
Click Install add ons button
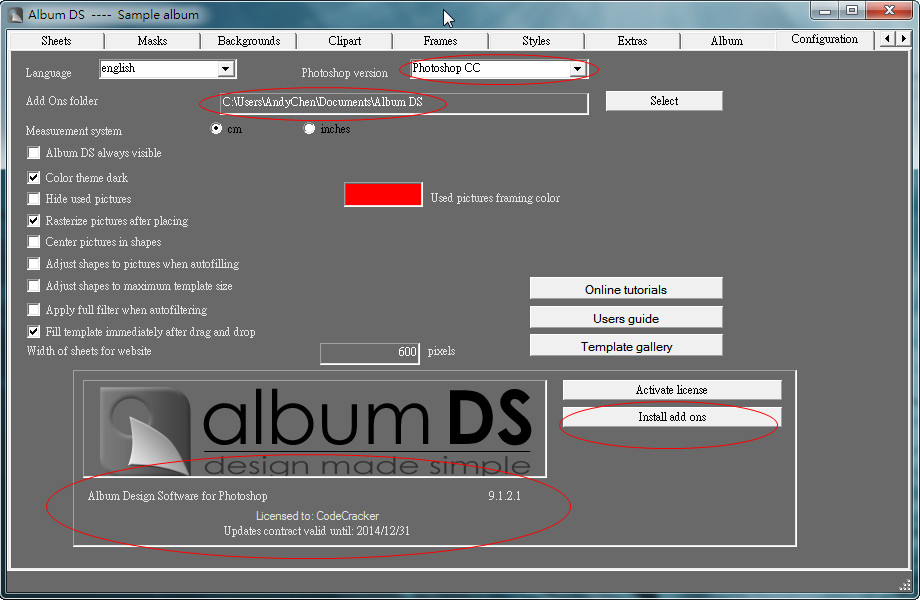pyautogui.click(x=672, y=417)
